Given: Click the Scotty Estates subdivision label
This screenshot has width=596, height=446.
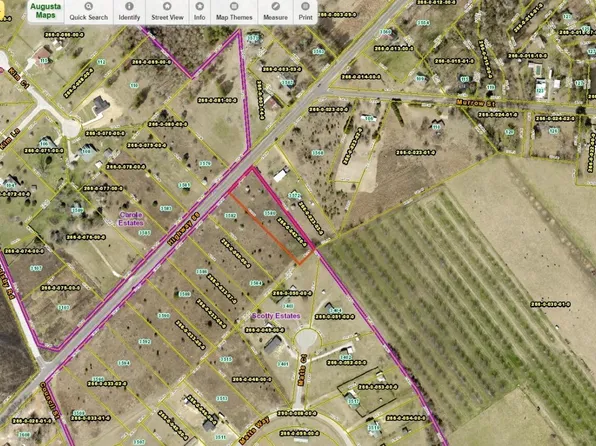Looking at the screenshot, I should (276, 316).
